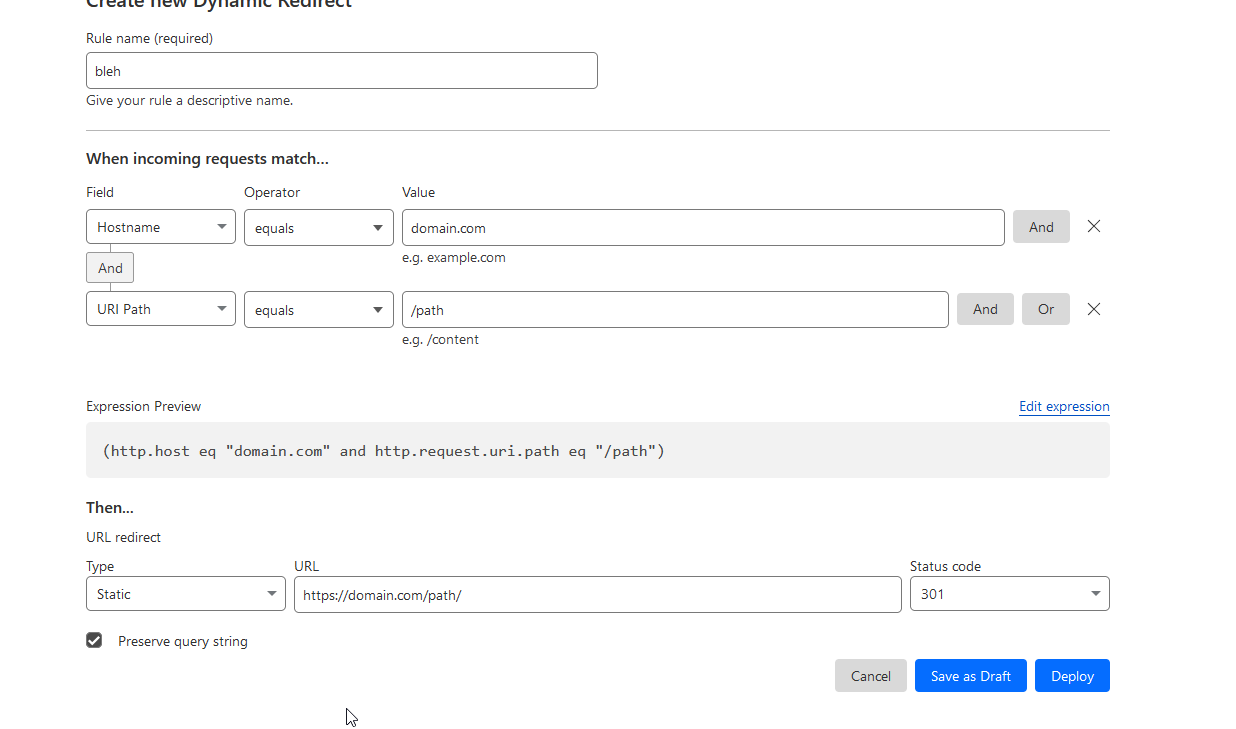The height and width of the screenshot is (729, 1236).
Task: Expand the Hostname row operator dropdown
Action: pyautogui.click(x=319, y=228)
